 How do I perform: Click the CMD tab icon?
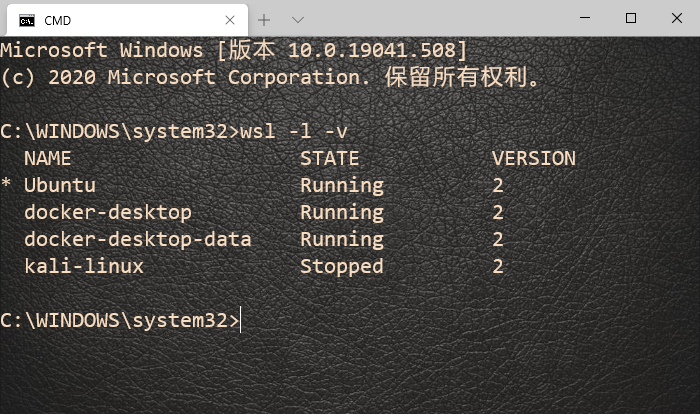click(x=27, y=21)
